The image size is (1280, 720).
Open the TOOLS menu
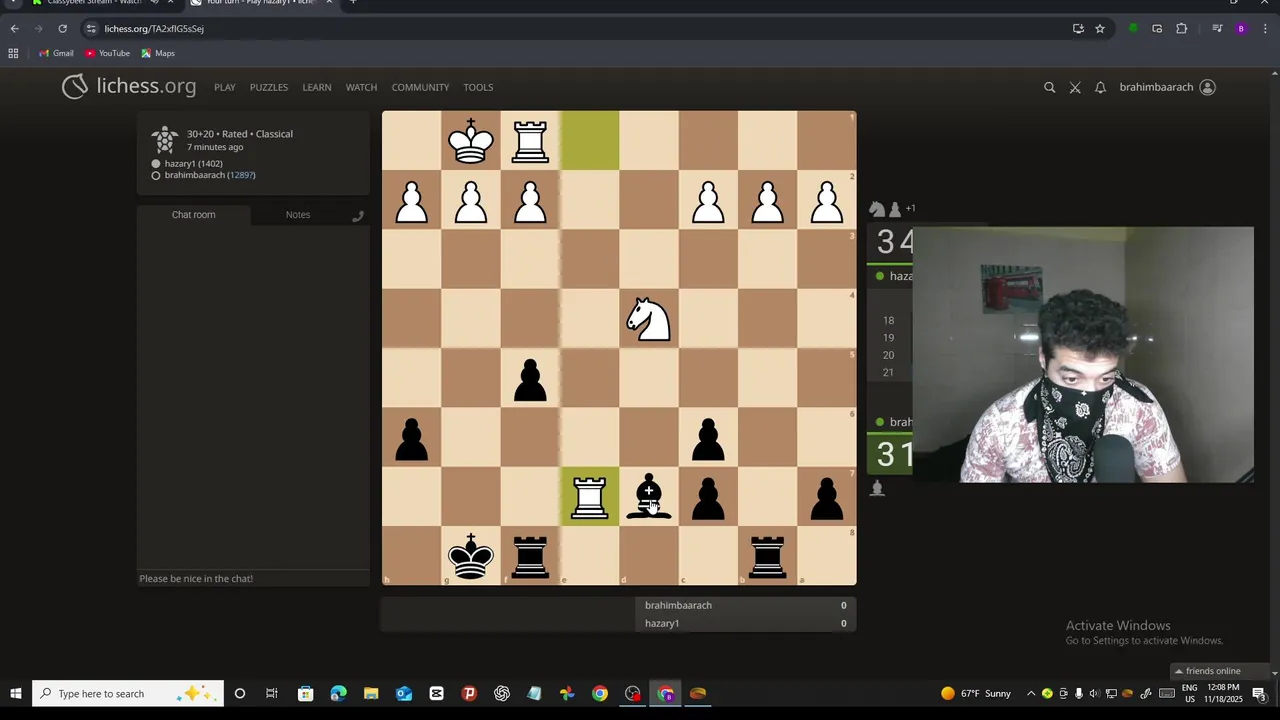pyautogui.click(x=478, y=87)
